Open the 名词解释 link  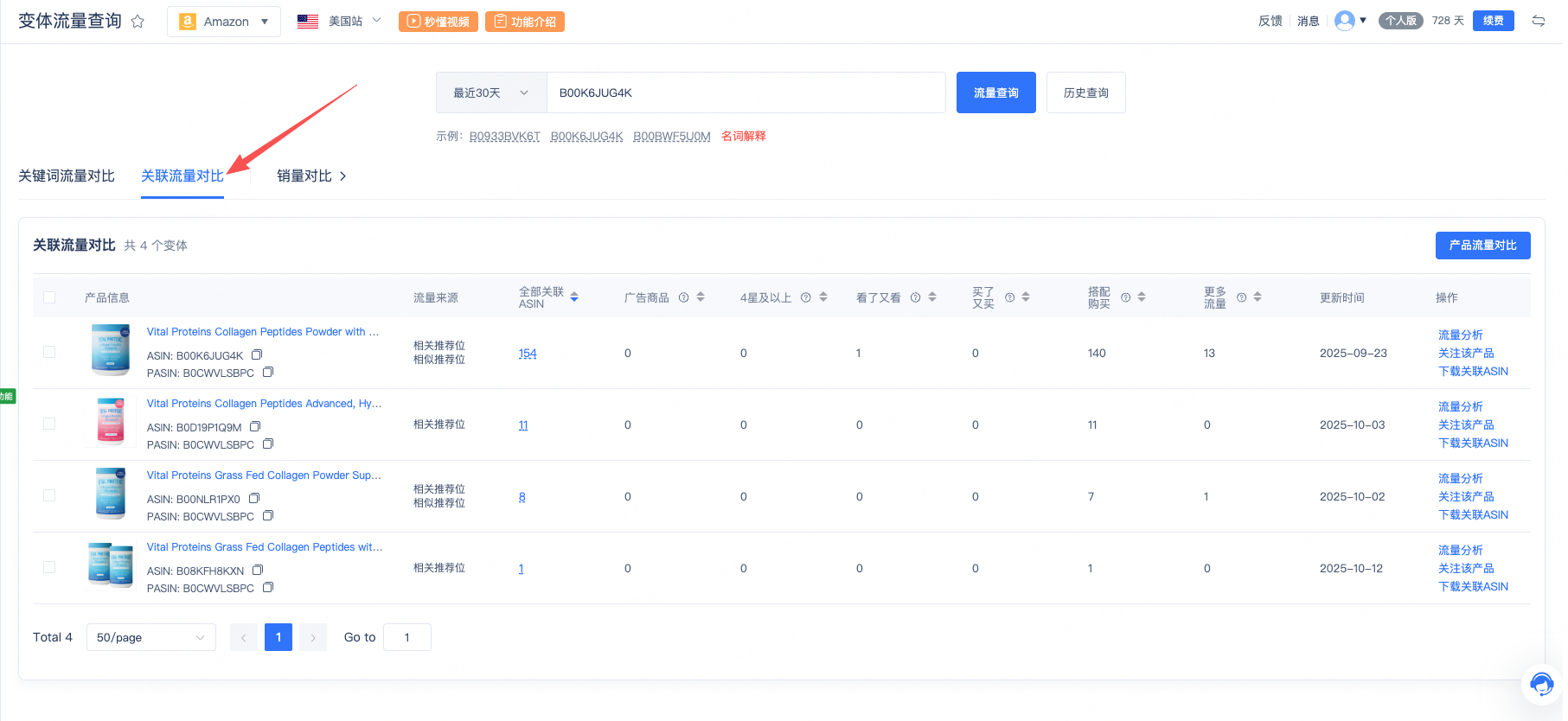click(744, 137)
